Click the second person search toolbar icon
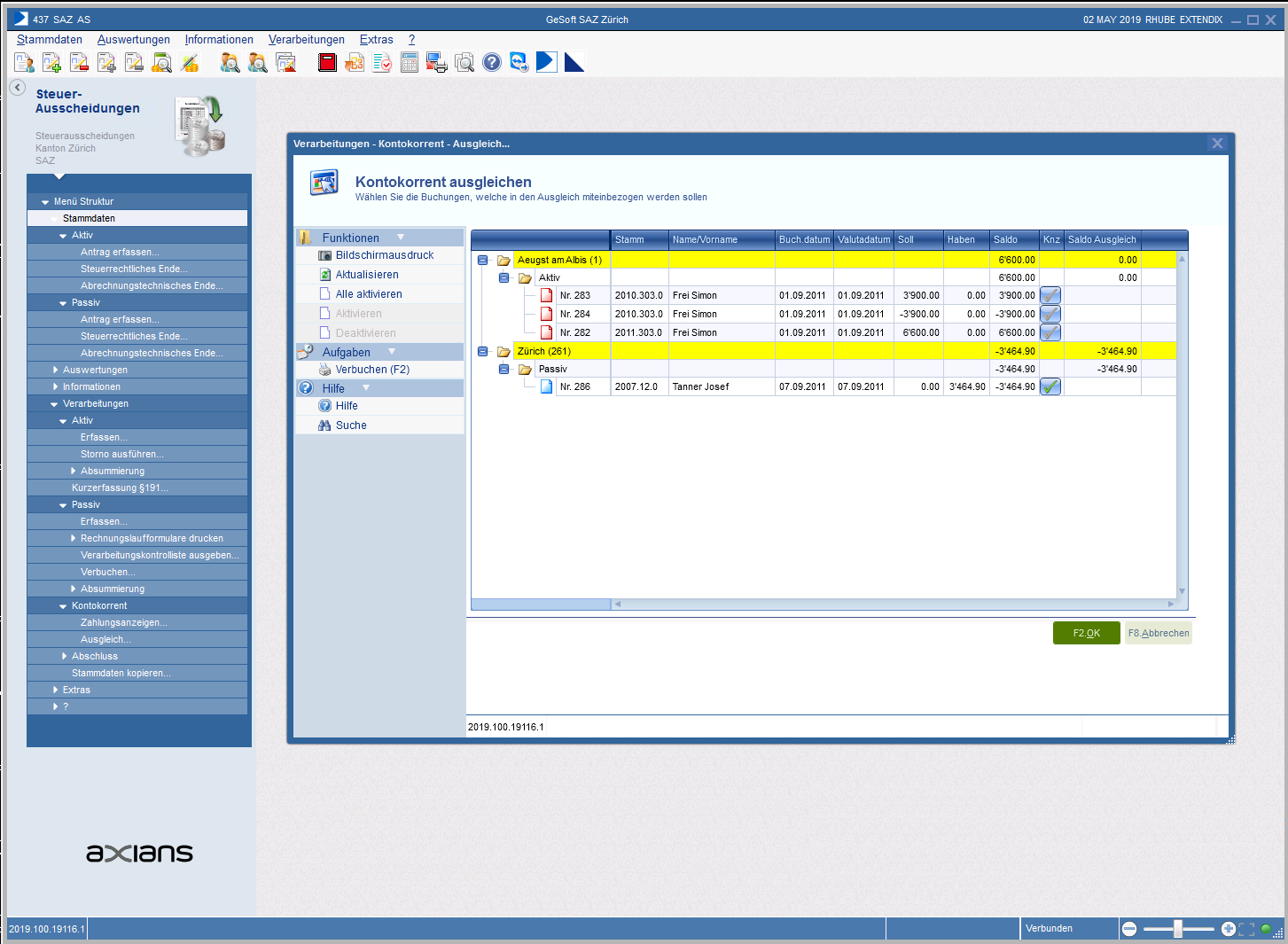The height and width of the screenshot is (944, 1288). pos(257,62)
